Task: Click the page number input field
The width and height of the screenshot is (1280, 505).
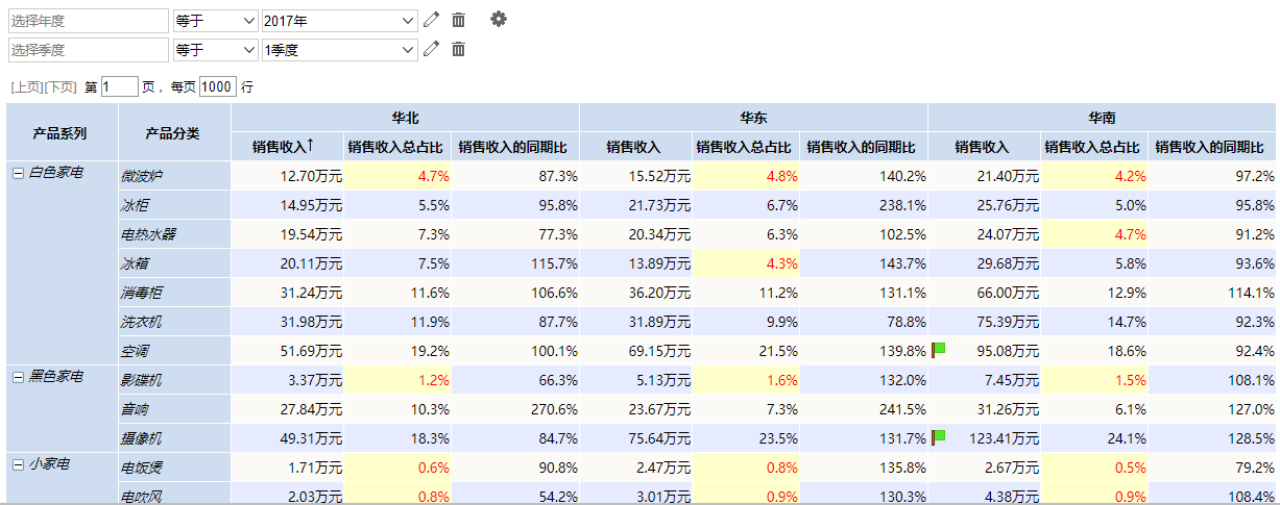Action: [x=120, y=87]
